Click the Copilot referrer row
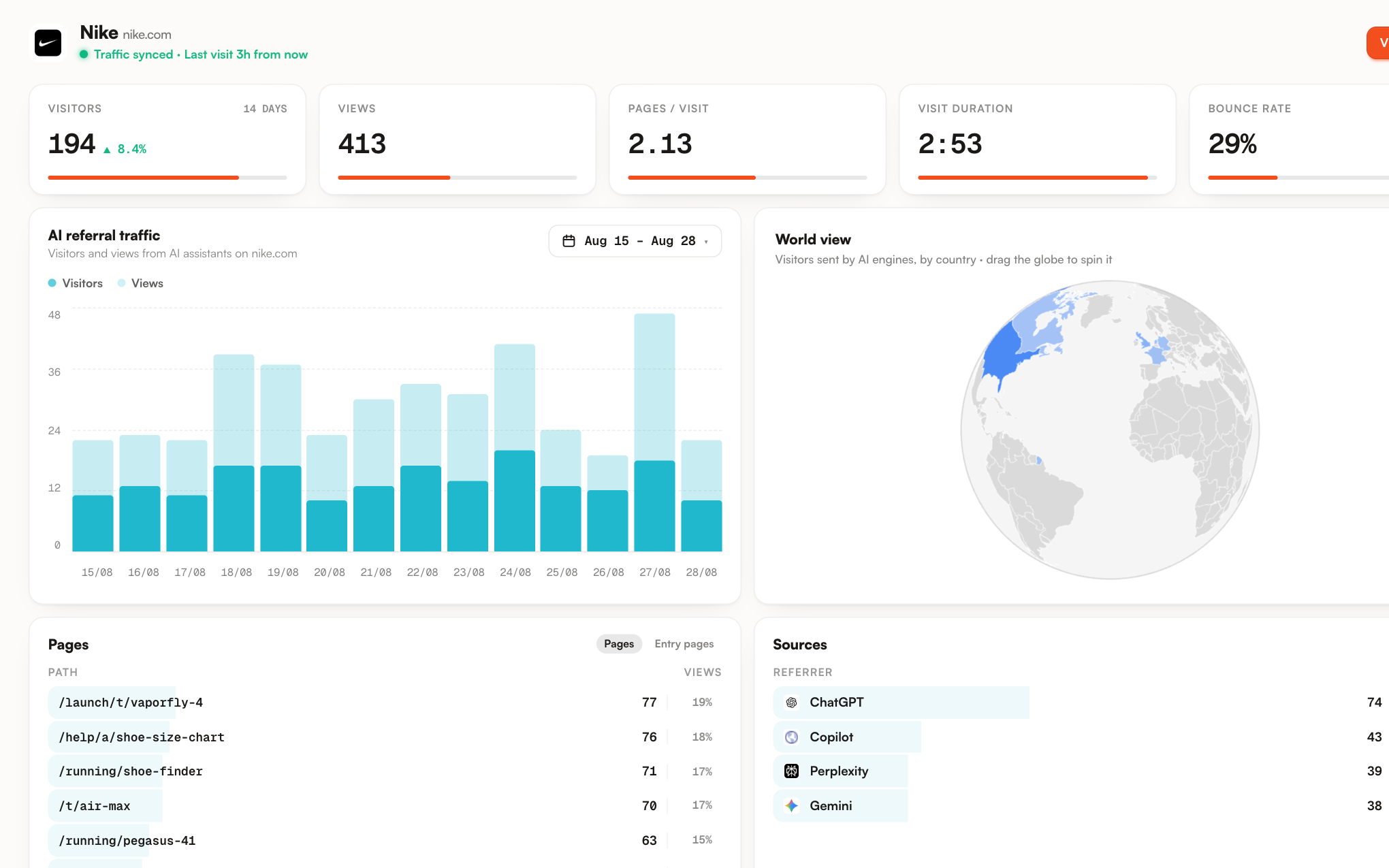The height and width of the screenshot is (868, 1389). [x=1081, y=737]
